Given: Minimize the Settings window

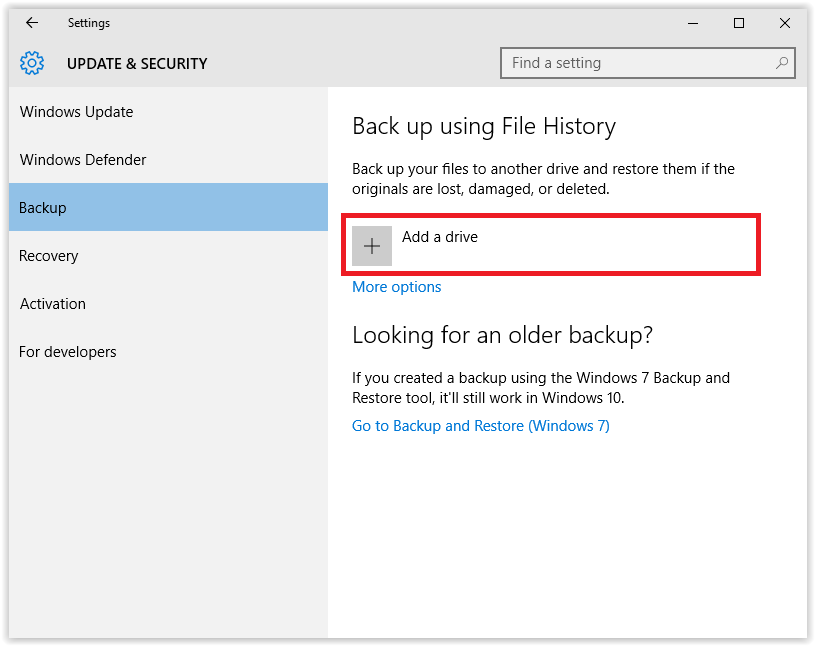Looking at the screenshot, I should click(x=693, y=23).
